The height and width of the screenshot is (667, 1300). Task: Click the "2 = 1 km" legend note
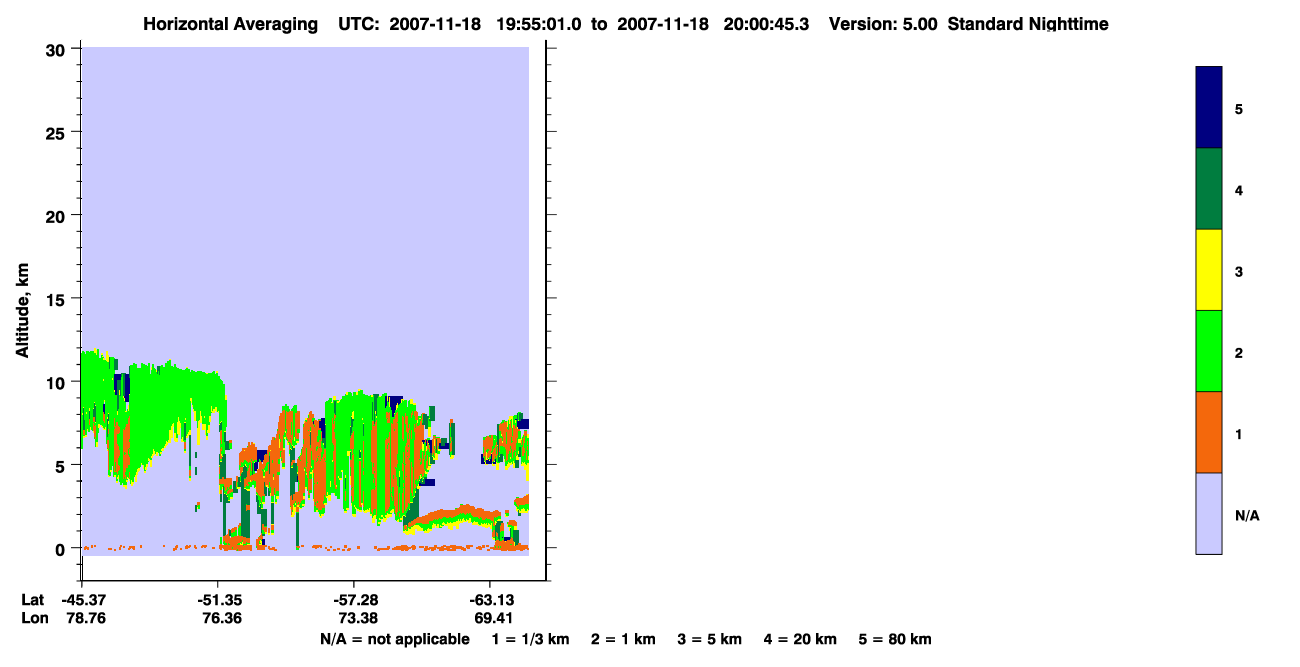pos(623,639)
